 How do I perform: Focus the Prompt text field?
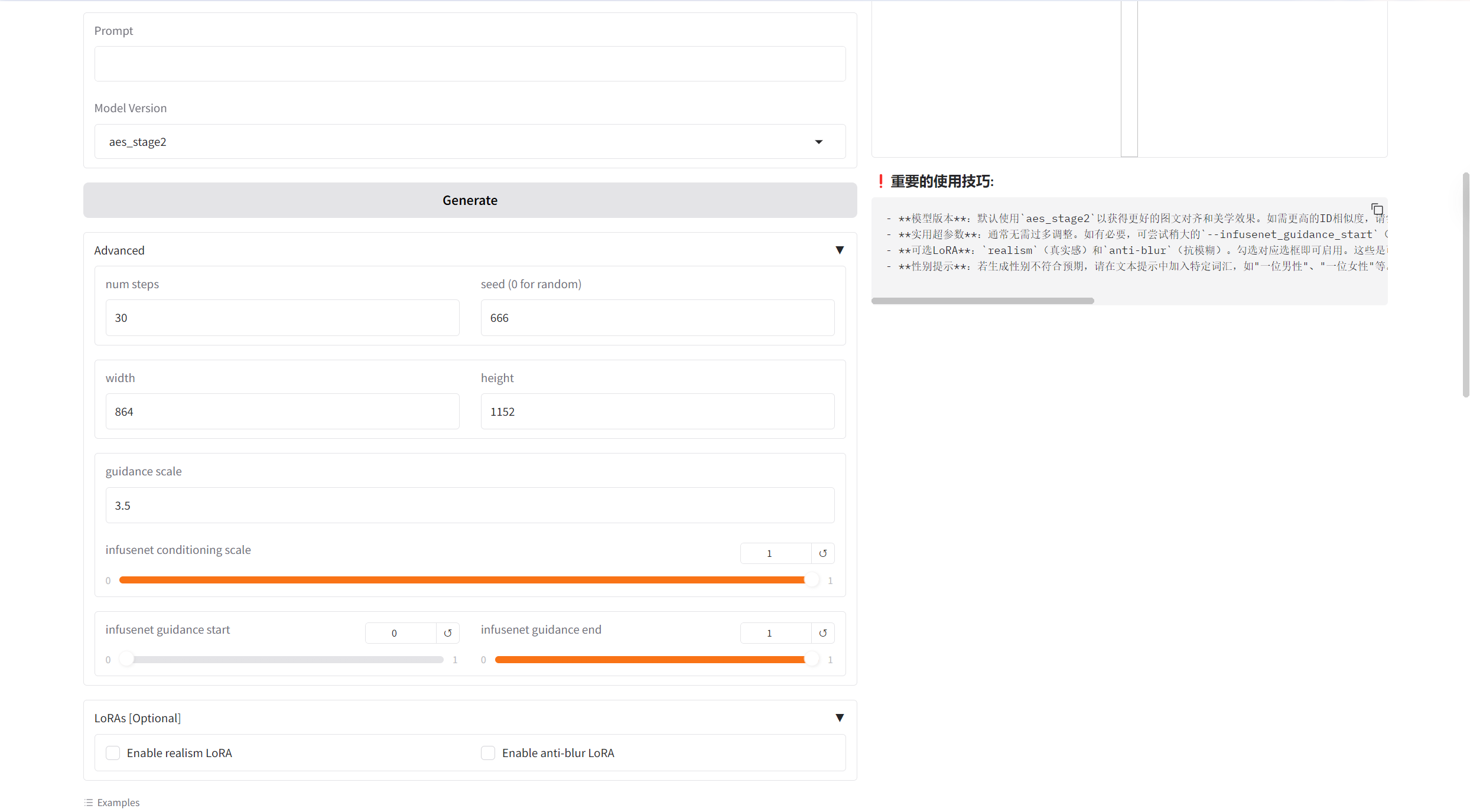(470, 64)
